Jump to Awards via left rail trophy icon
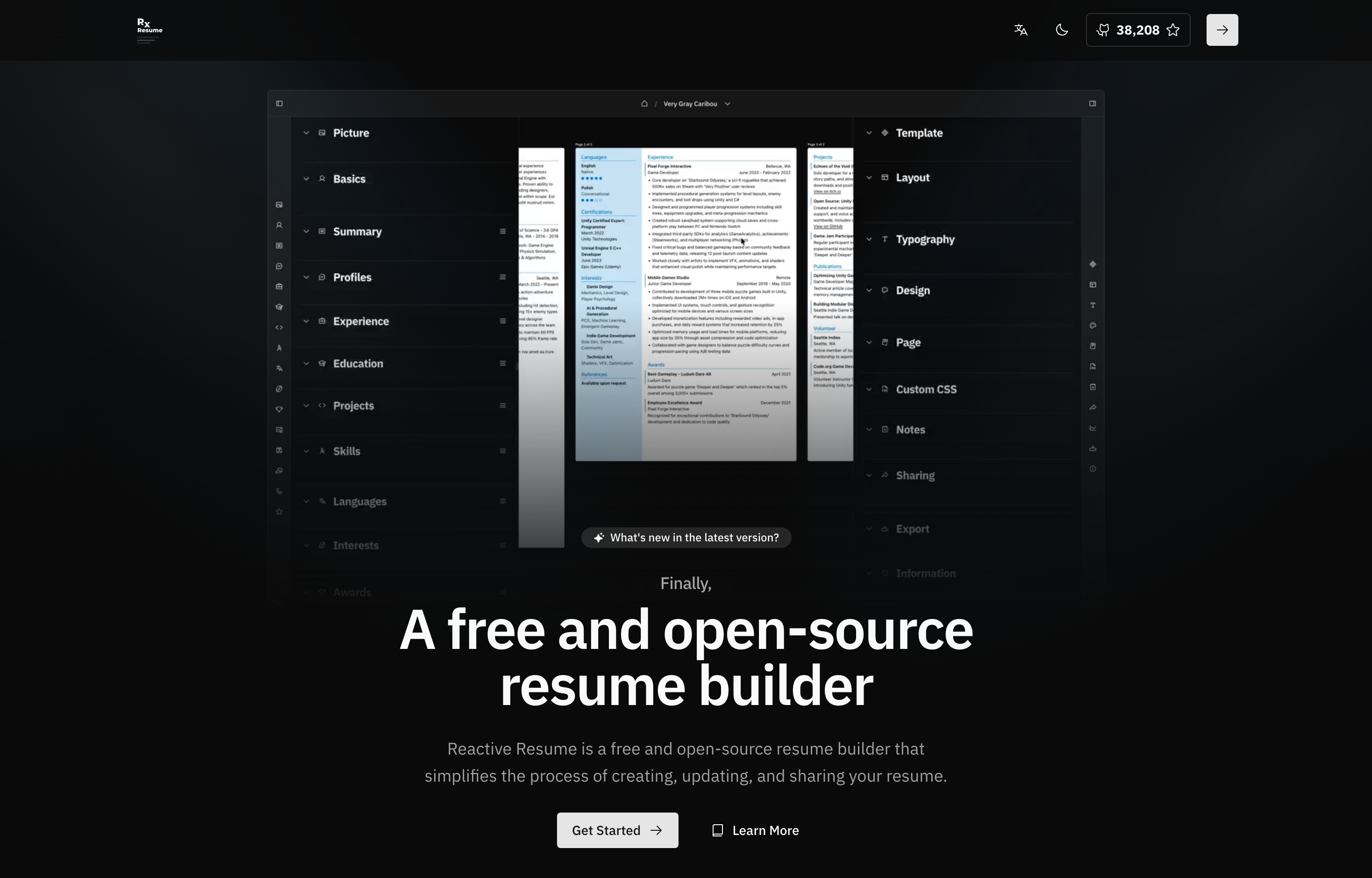 (279, 410)
